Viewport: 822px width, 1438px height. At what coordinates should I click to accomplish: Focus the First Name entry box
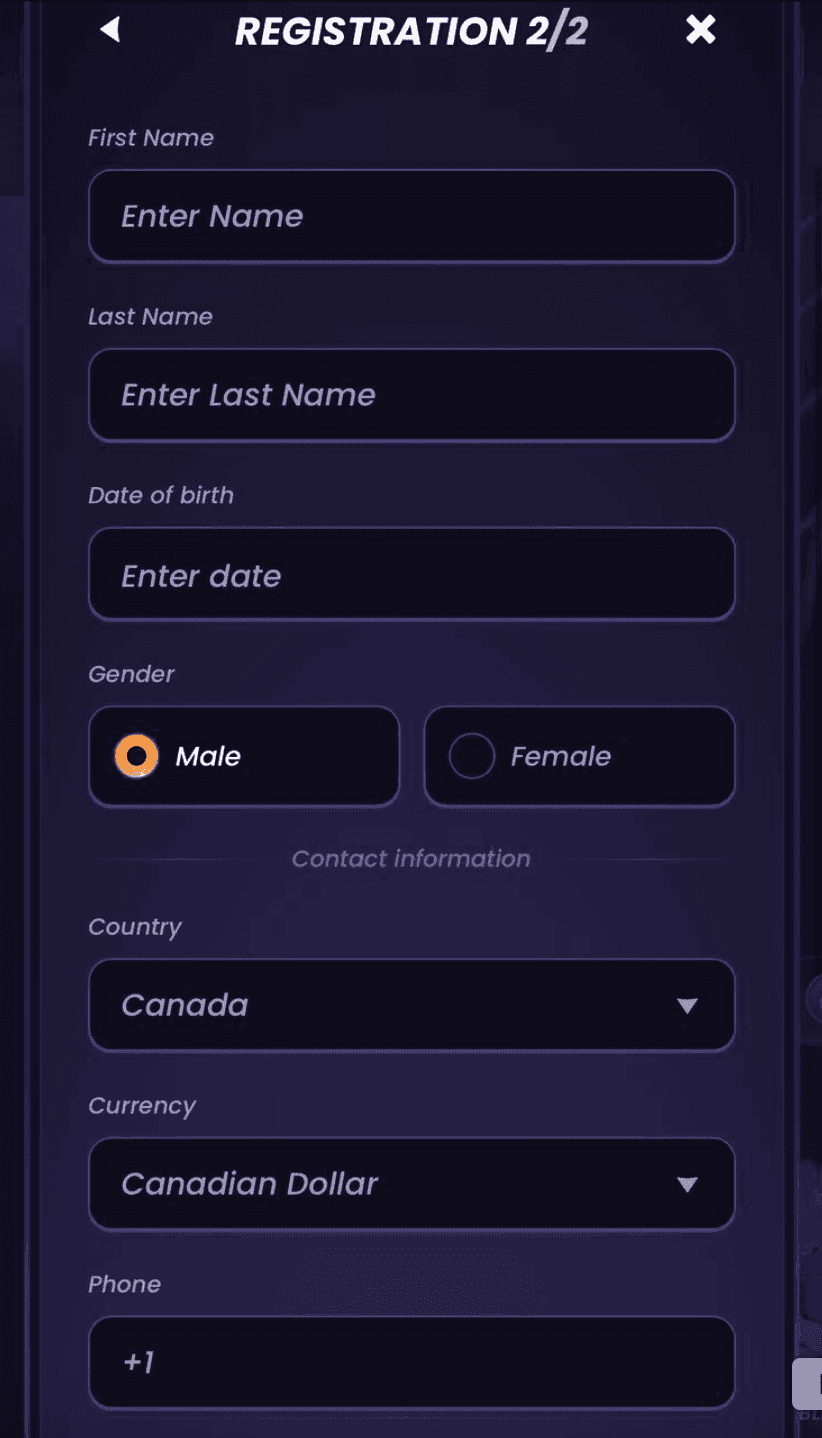411,216
